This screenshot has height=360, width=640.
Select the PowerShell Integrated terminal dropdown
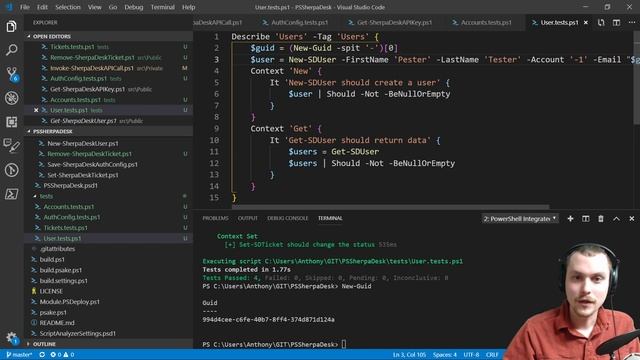[x=520, y=219]
